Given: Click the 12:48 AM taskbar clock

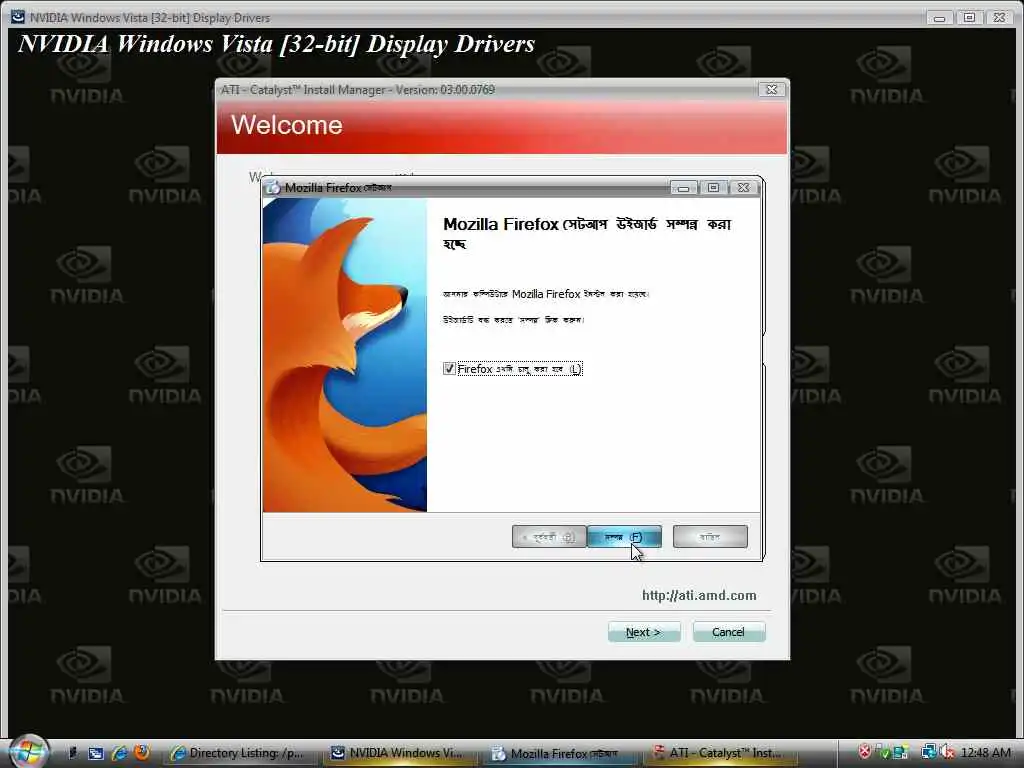Looking at the screenshot, I should 985,753.
